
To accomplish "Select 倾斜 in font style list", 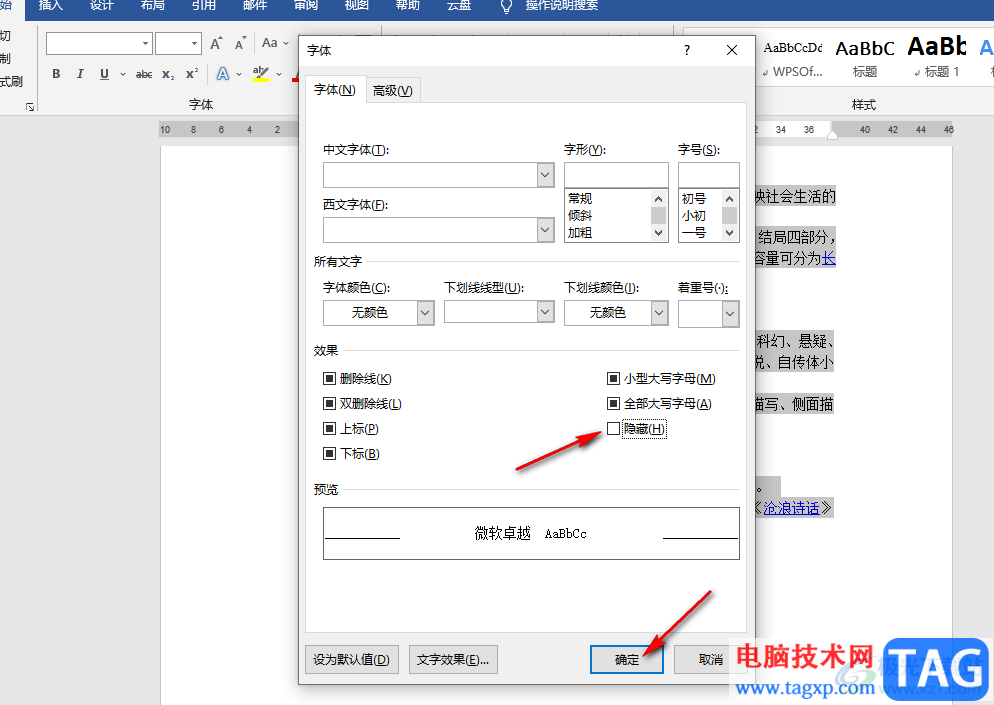I will pos(580,216).
